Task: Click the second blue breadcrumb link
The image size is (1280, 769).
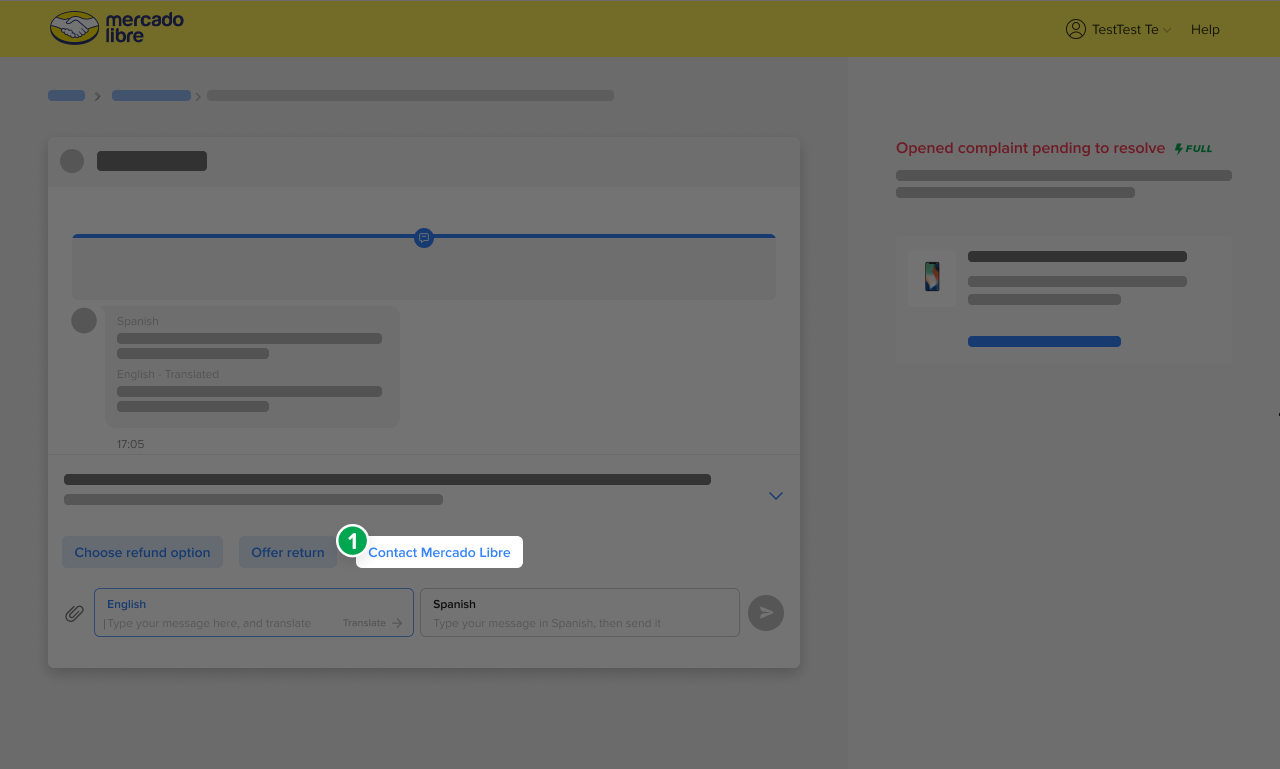Action: coord(151,96)
